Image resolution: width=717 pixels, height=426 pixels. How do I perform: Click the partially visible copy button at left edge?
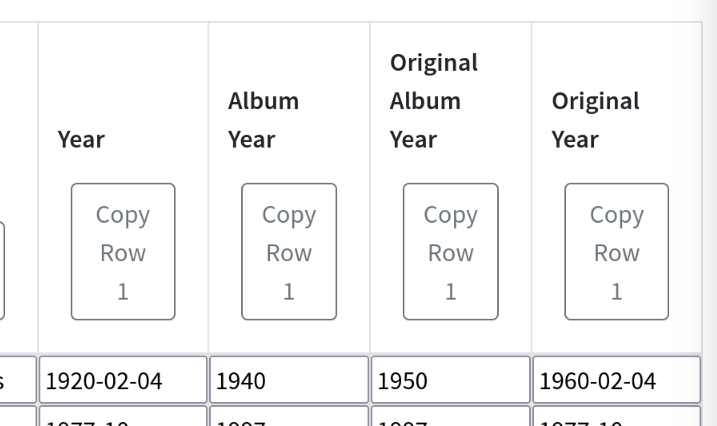(2, 271)
